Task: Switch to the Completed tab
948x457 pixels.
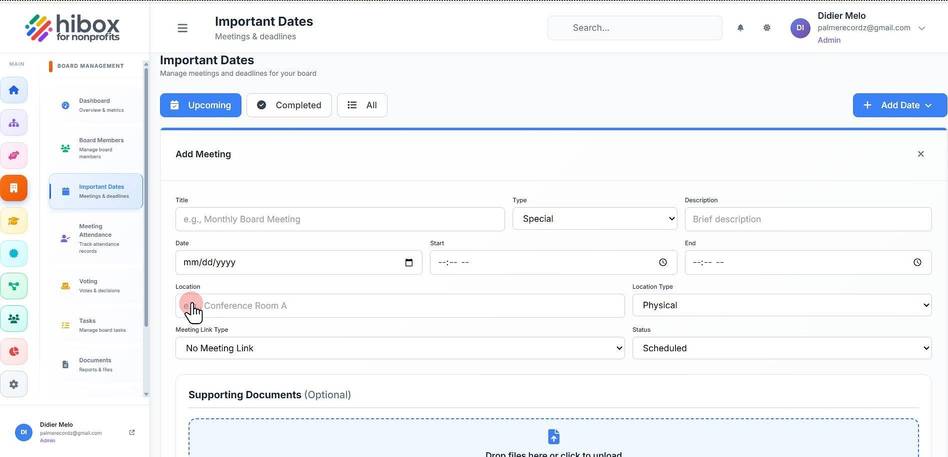Action: coord(289,105)
